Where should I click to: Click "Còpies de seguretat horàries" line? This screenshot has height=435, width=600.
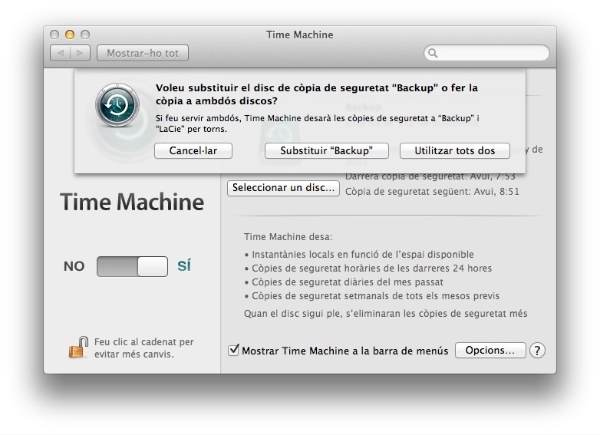372,268
